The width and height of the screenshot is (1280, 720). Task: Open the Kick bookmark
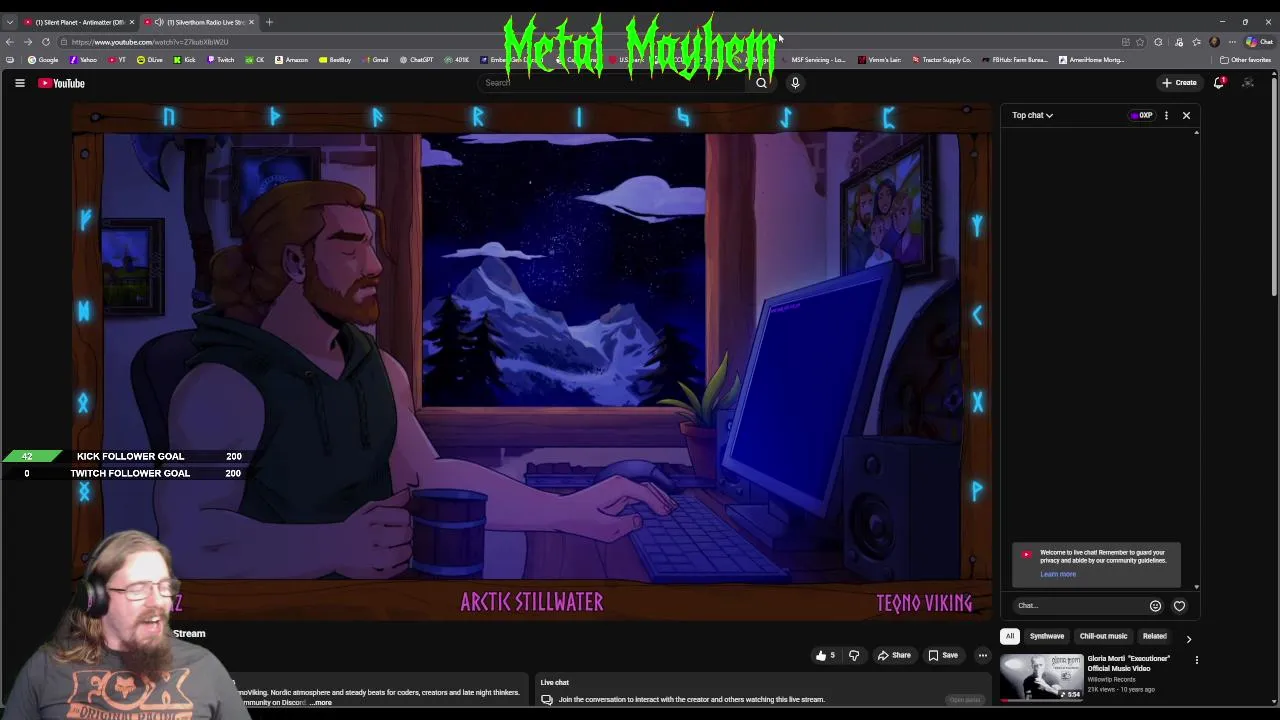(x=185, y=60)
